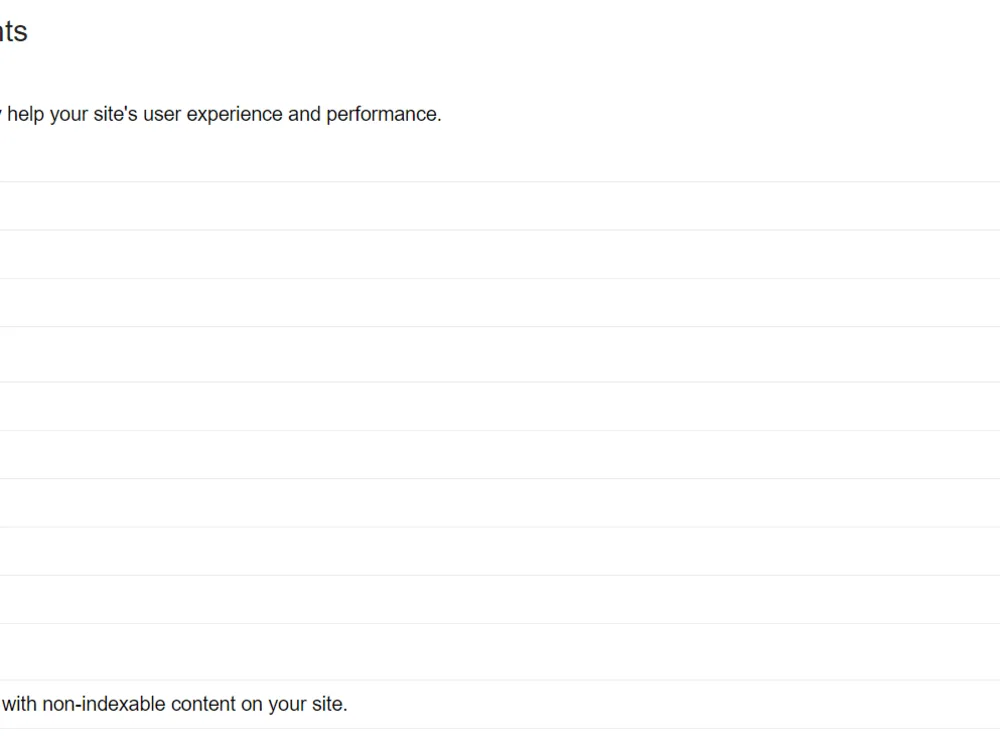Select the fourth empty list row

(500, 355)
